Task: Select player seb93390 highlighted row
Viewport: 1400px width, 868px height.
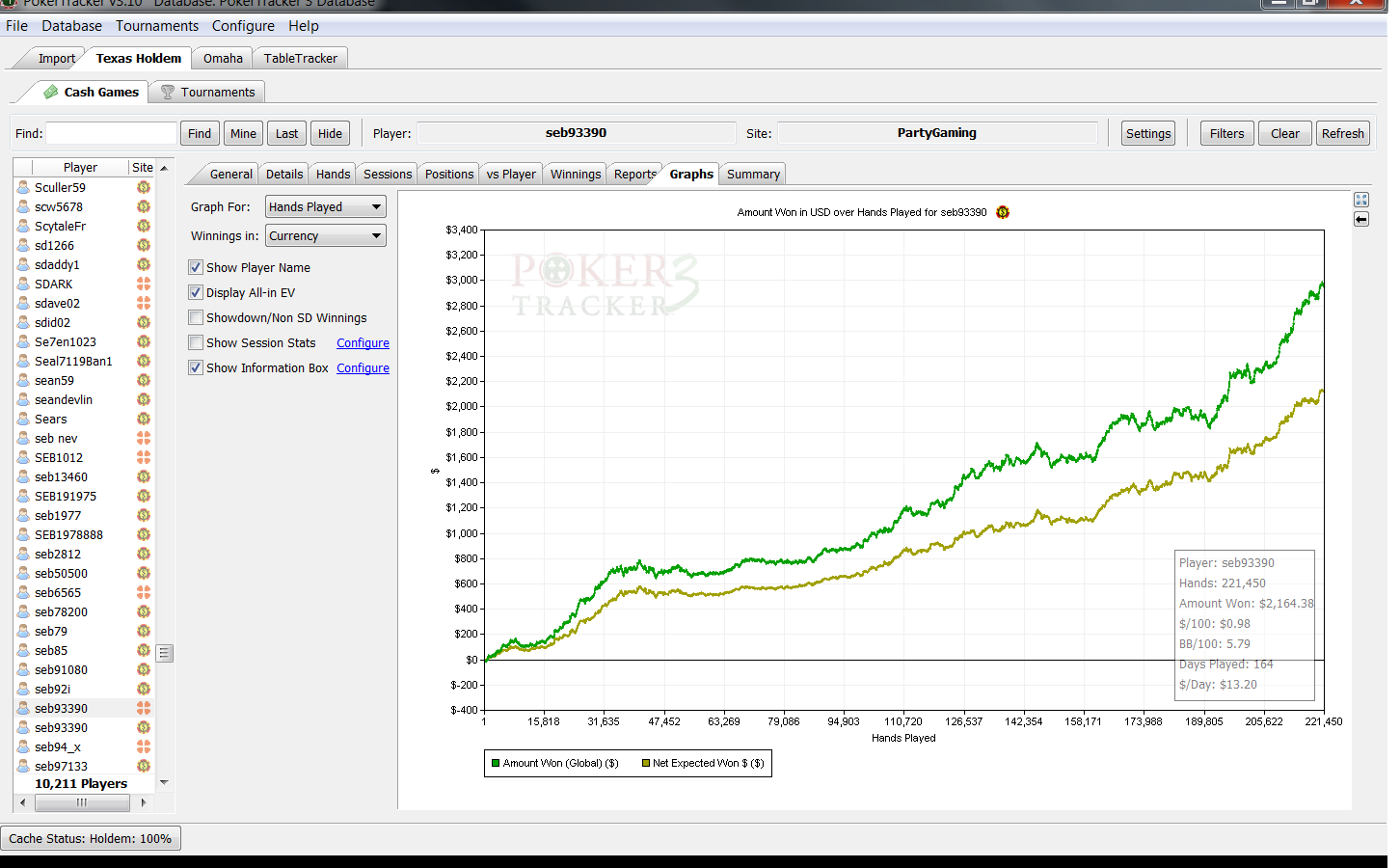Action: tap(82, 708)
